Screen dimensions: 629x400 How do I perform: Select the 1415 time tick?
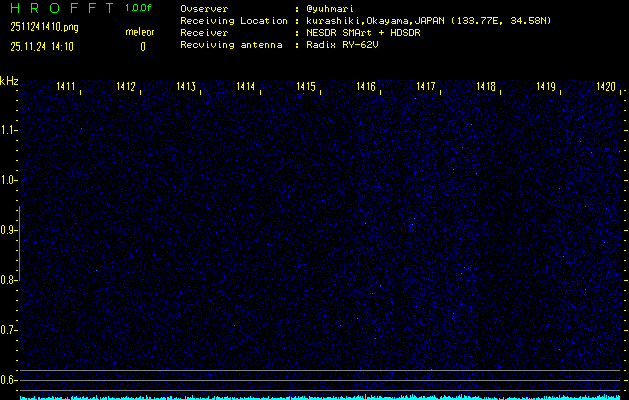click(x=306, y=88)
